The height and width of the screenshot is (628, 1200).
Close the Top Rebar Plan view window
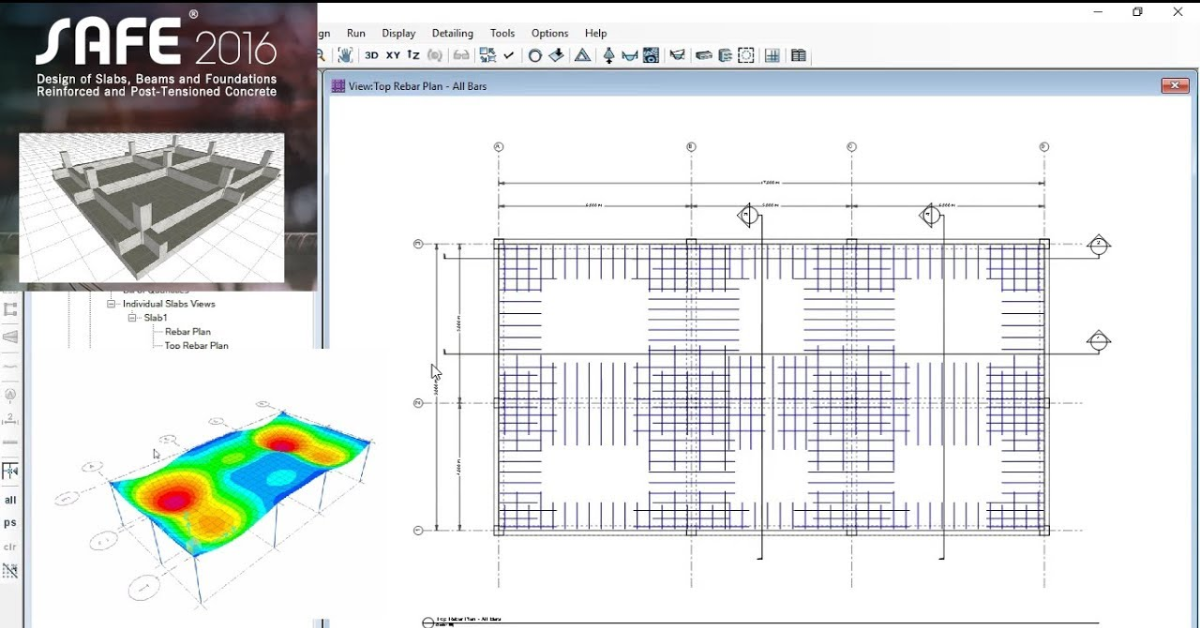pos(1173,85)
